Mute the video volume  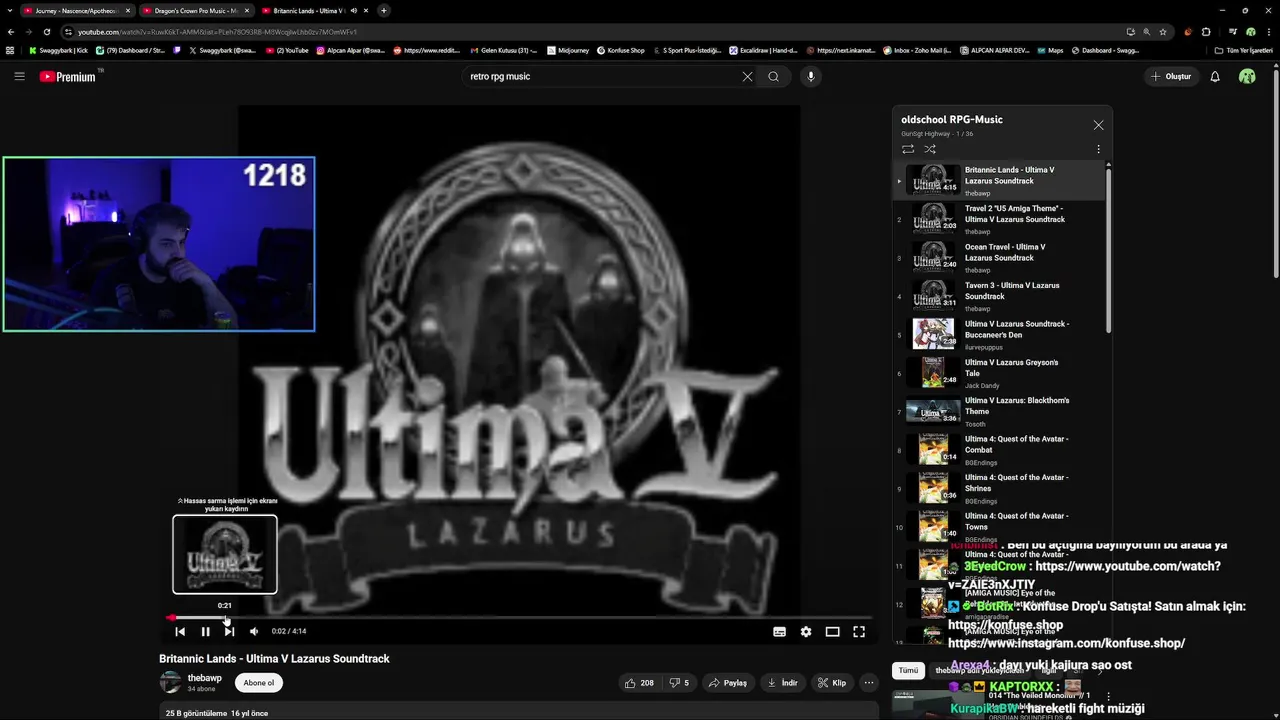click(254, 631)
